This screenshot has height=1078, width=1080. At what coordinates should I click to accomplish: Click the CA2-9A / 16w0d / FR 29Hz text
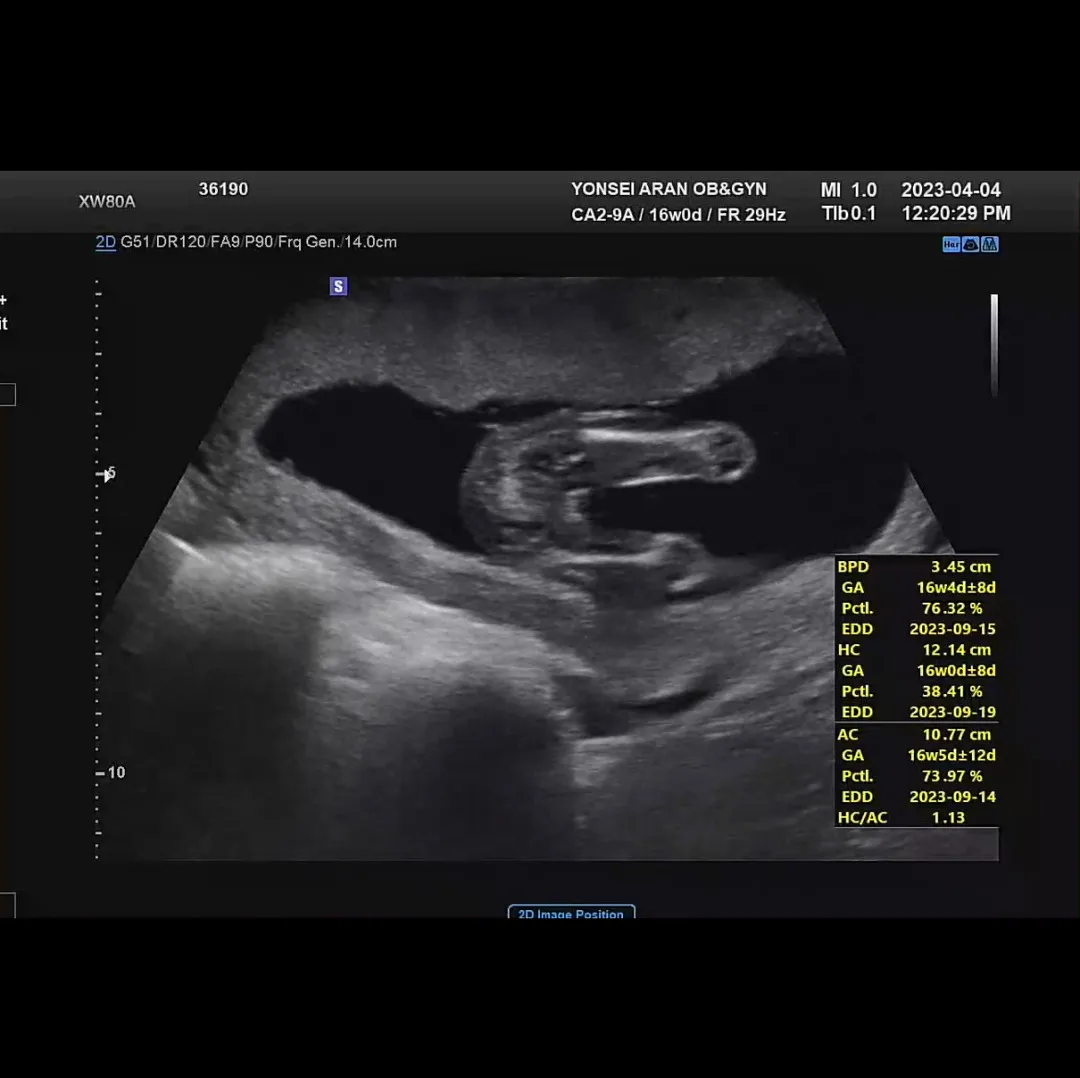(678, 215)
